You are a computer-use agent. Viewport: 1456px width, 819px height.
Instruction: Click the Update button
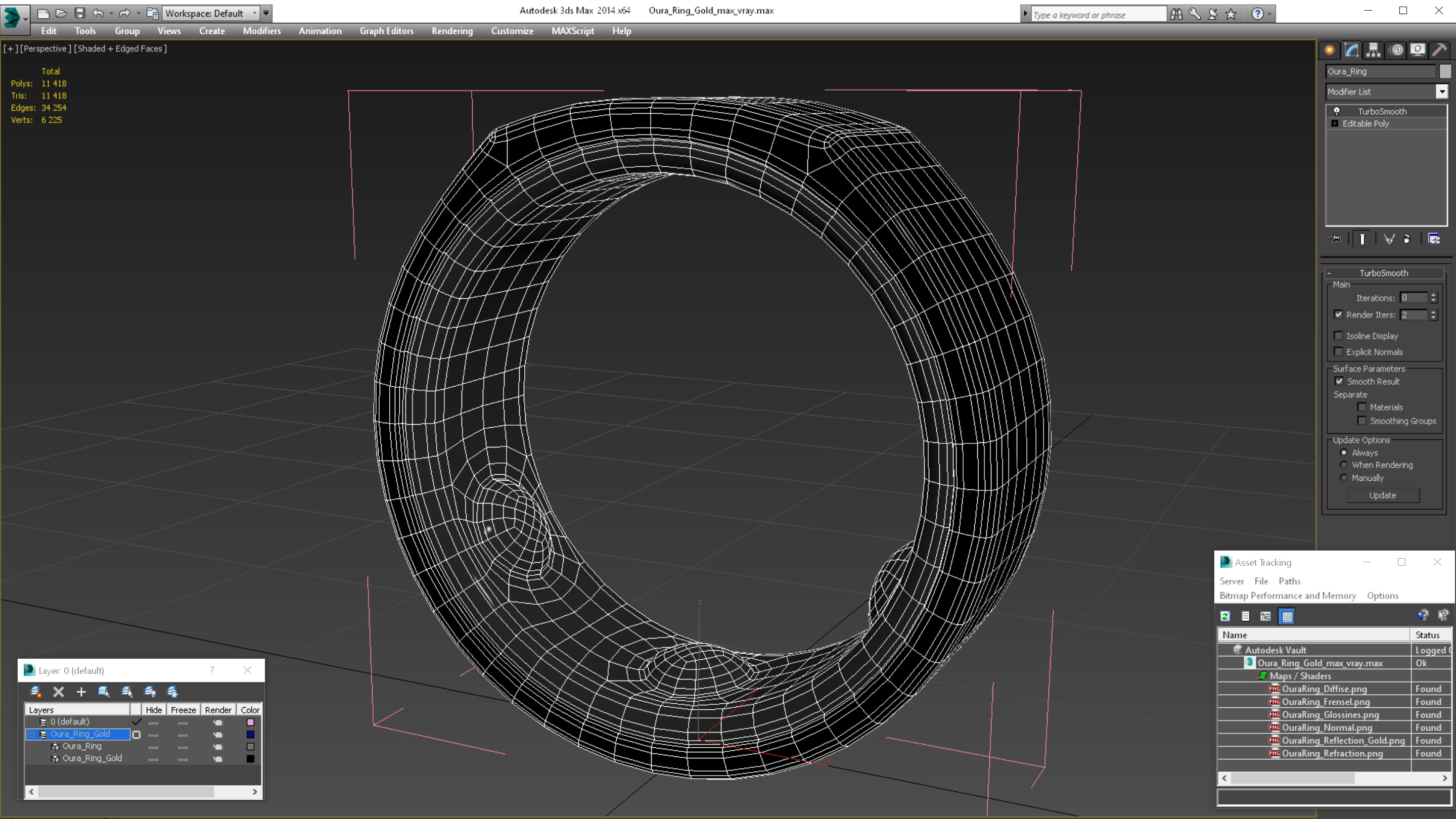click(1383, 495)
